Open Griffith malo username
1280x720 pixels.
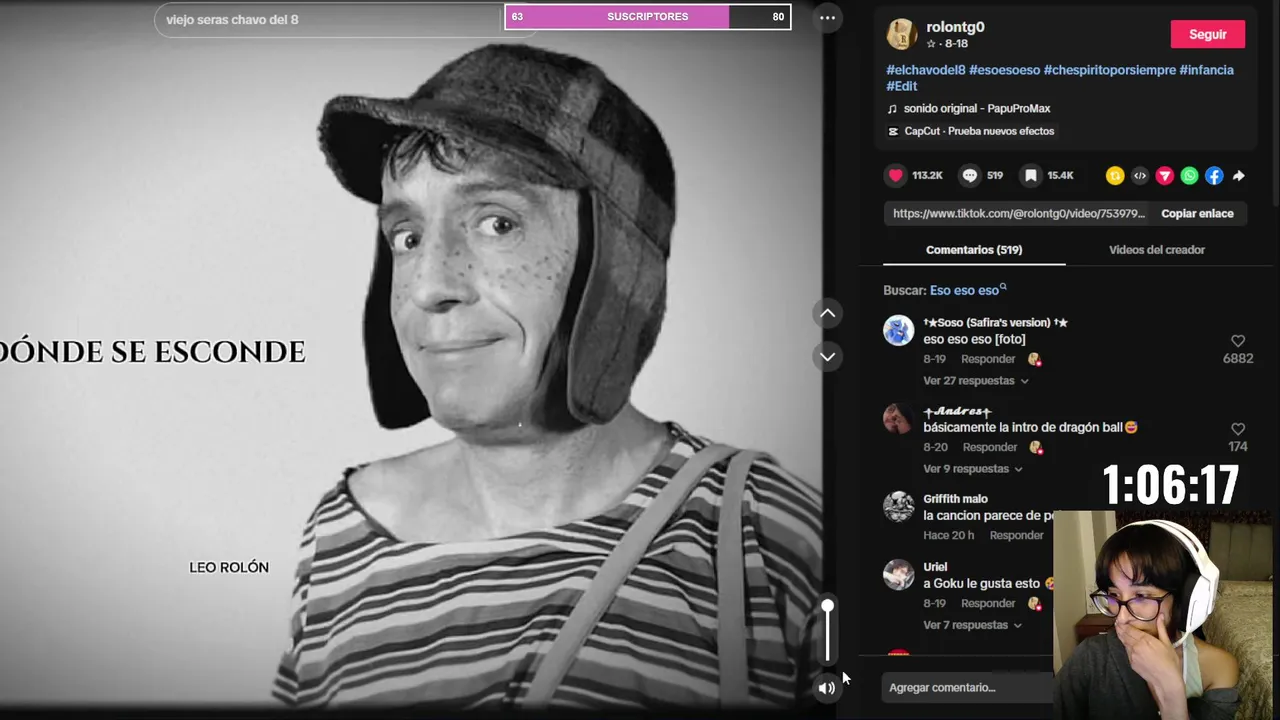point(955,499)
